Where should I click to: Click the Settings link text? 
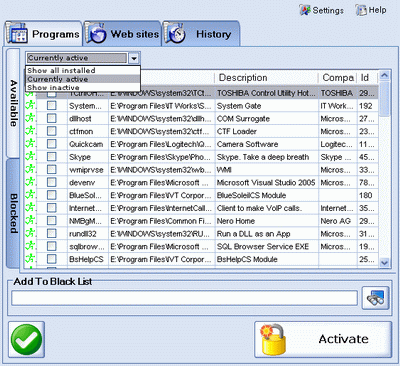click(328, 10)
